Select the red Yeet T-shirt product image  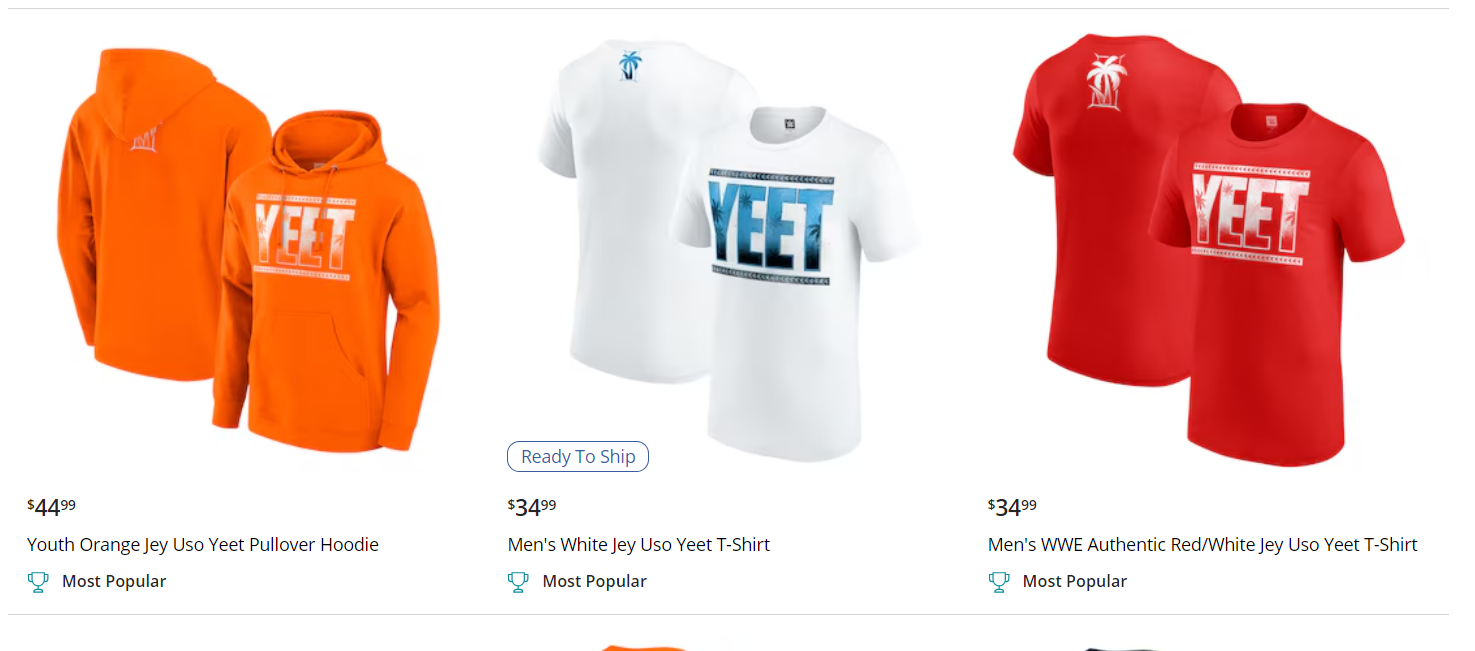pos(1208,250)
